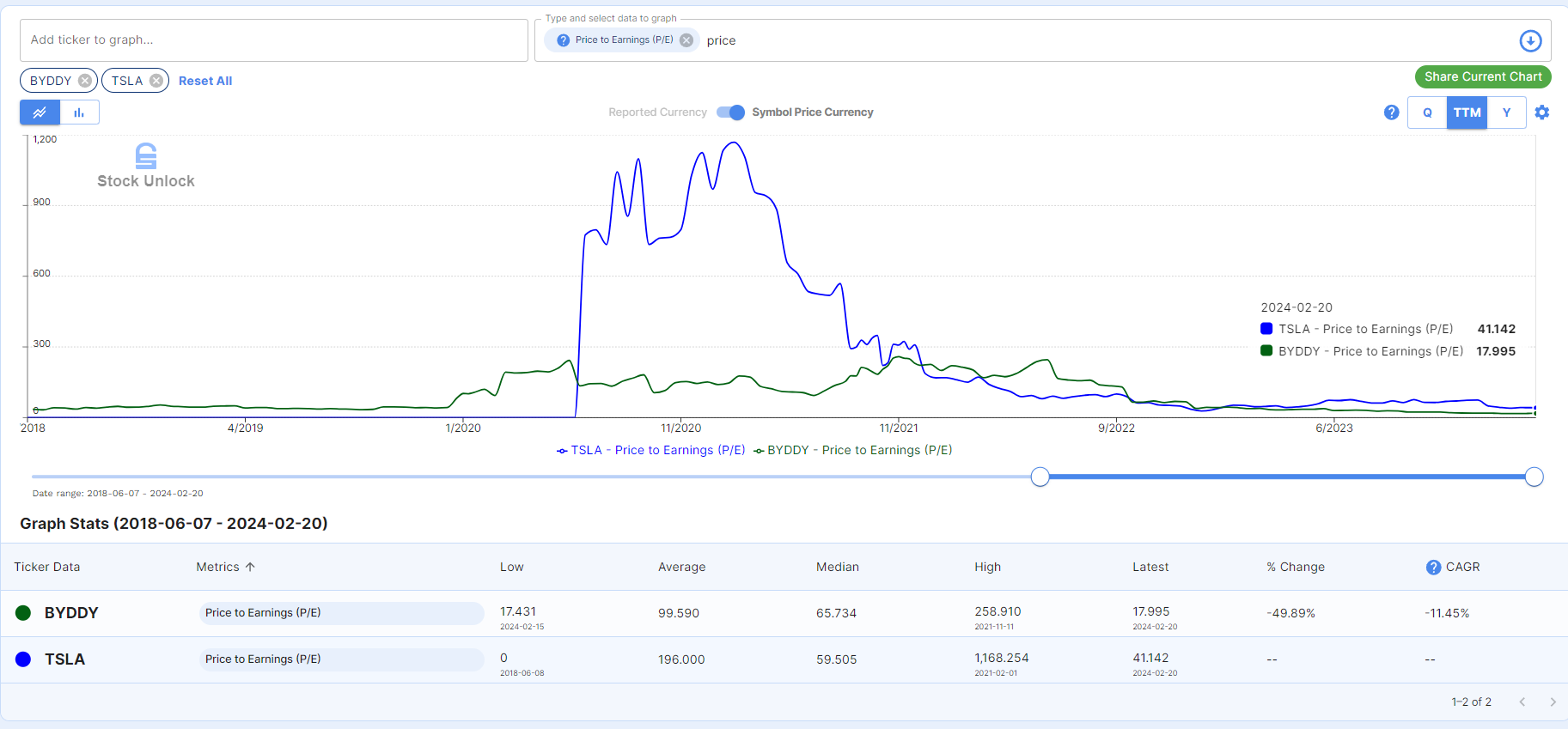Image resolution: width=1568 pixels, height=729 pixels.
Task: Toggle Reported versus Symbol Price Currency switch
Action: [730, 112]
